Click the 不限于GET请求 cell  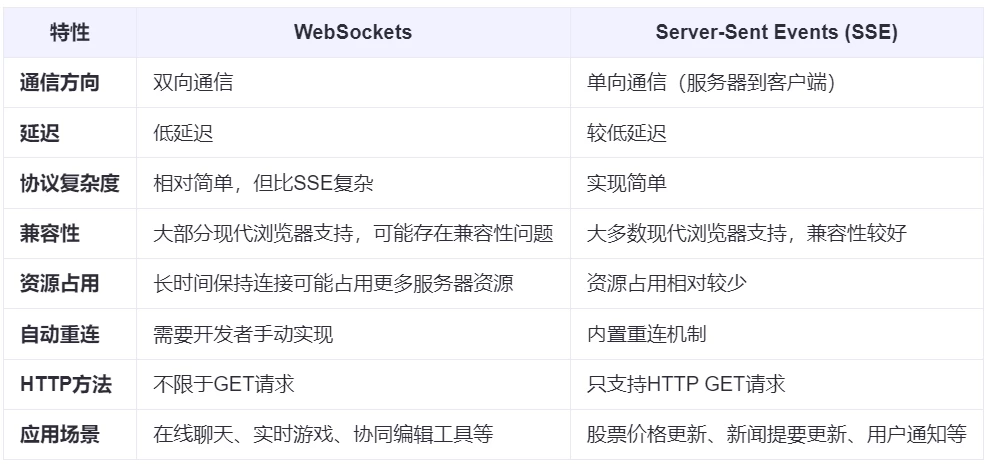224,384
